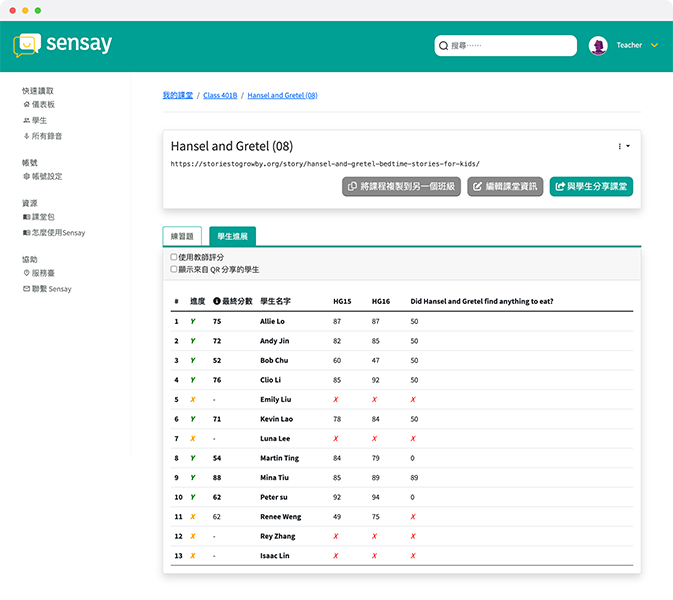The image size is (673, 600).
Task: Open 帳號設定 account settings
Action: coord(45,176)
